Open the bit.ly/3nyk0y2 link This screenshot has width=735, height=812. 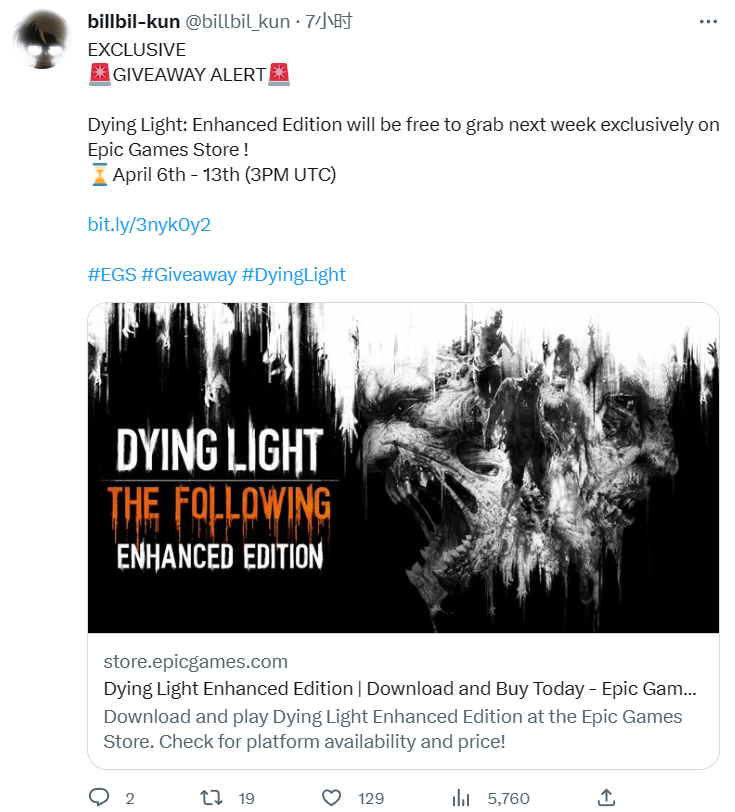pos(149,225)
